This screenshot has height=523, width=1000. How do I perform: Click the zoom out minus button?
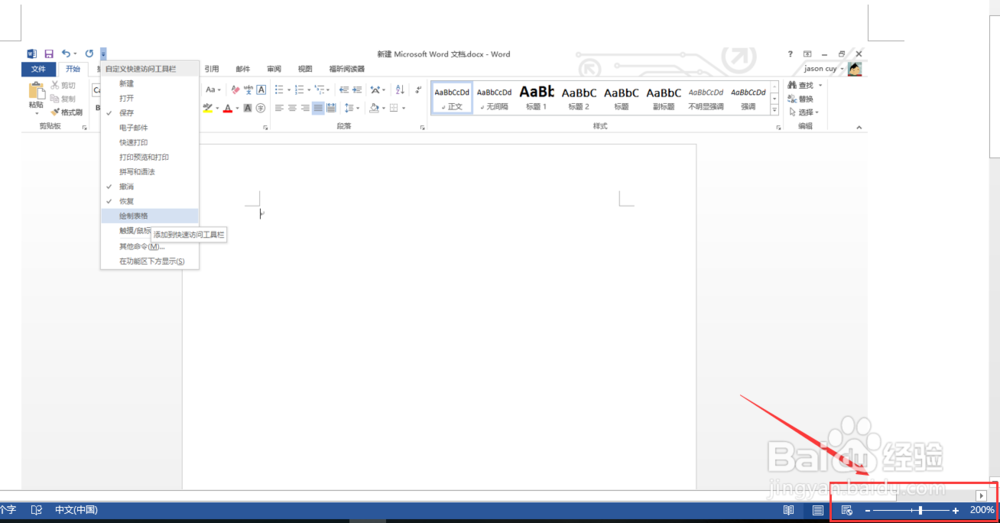pyautogui.click(x=867, y=511)
